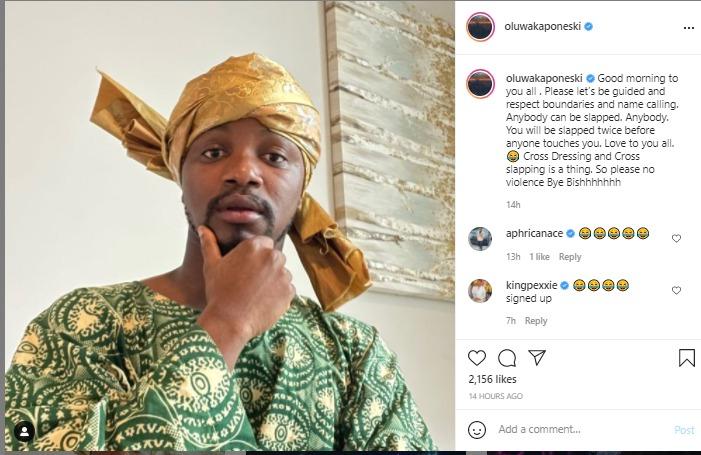Share post via paper plane icon
The image size is (701, 455).
[537, 358]
